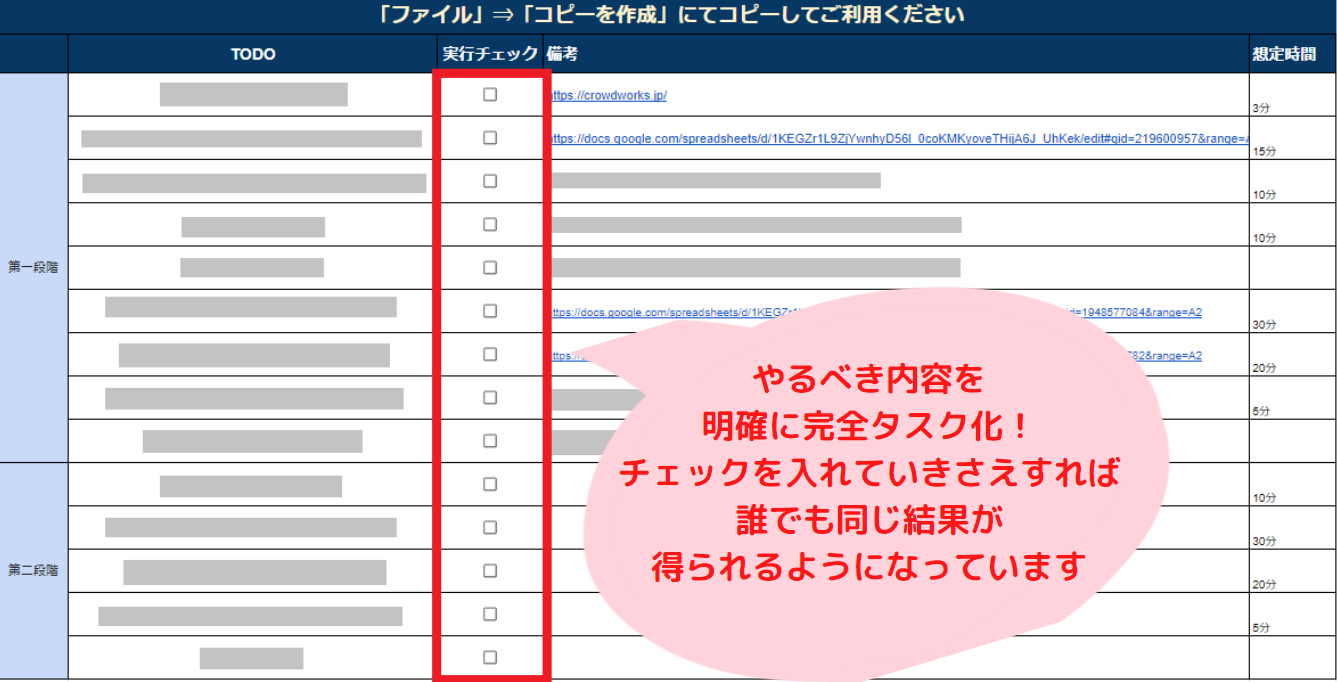Select the 第一段階 stage cell
The width and height of the screenshot is (1337, 682).
(x=34, y=267)
